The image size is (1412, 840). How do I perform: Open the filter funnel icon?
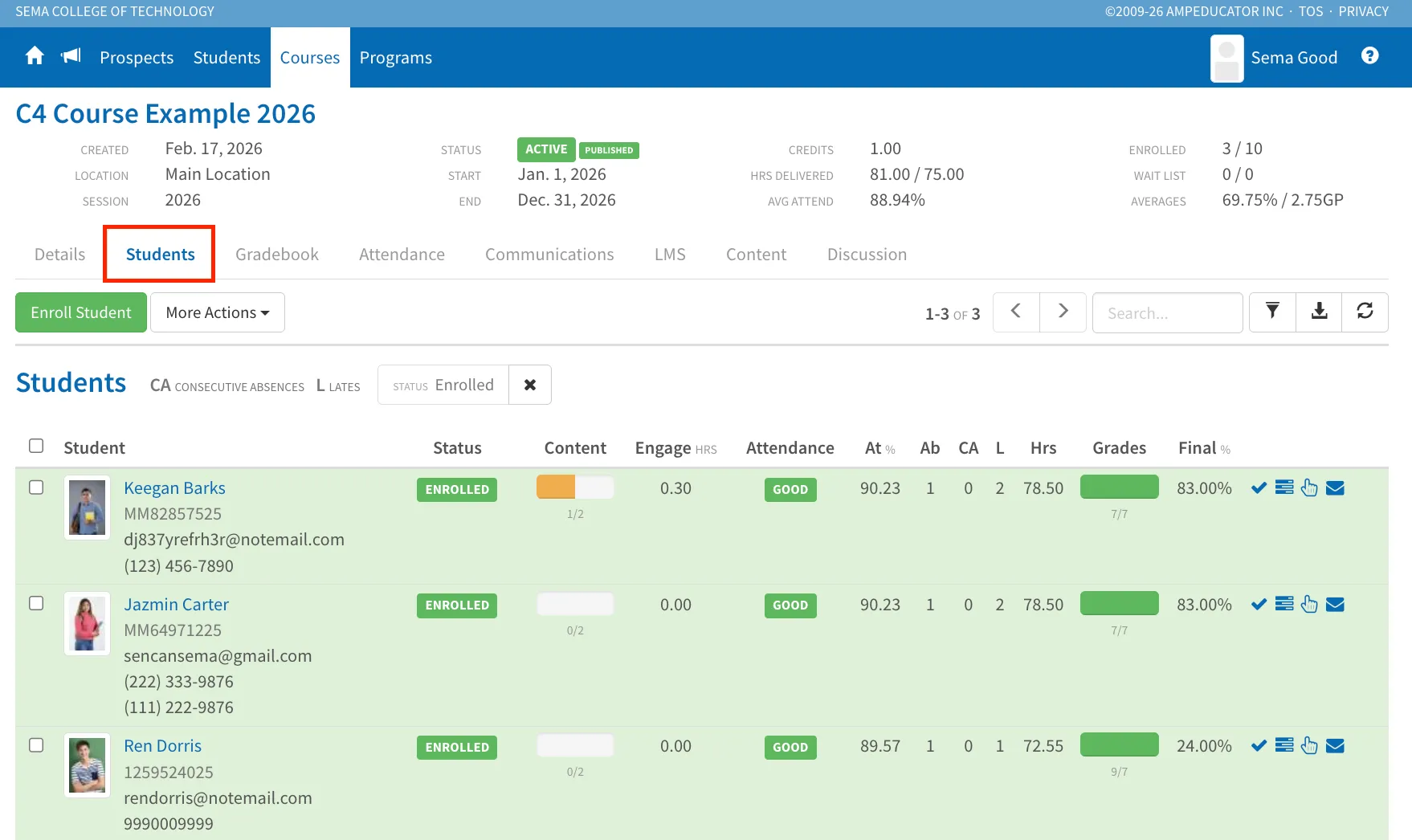pos(1272,312)
